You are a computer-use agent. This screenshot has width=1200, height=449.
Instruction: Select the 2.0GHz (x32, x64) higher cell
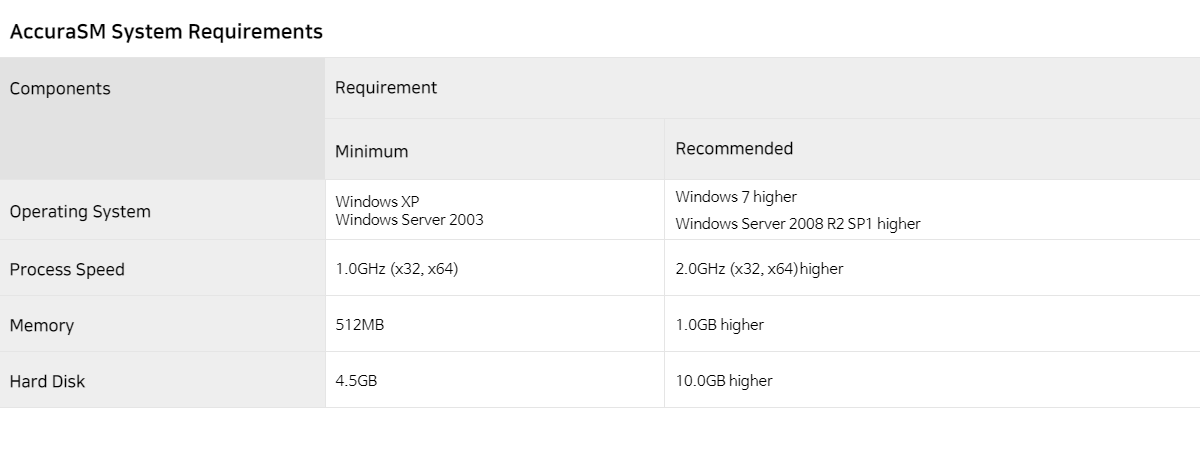932,268
